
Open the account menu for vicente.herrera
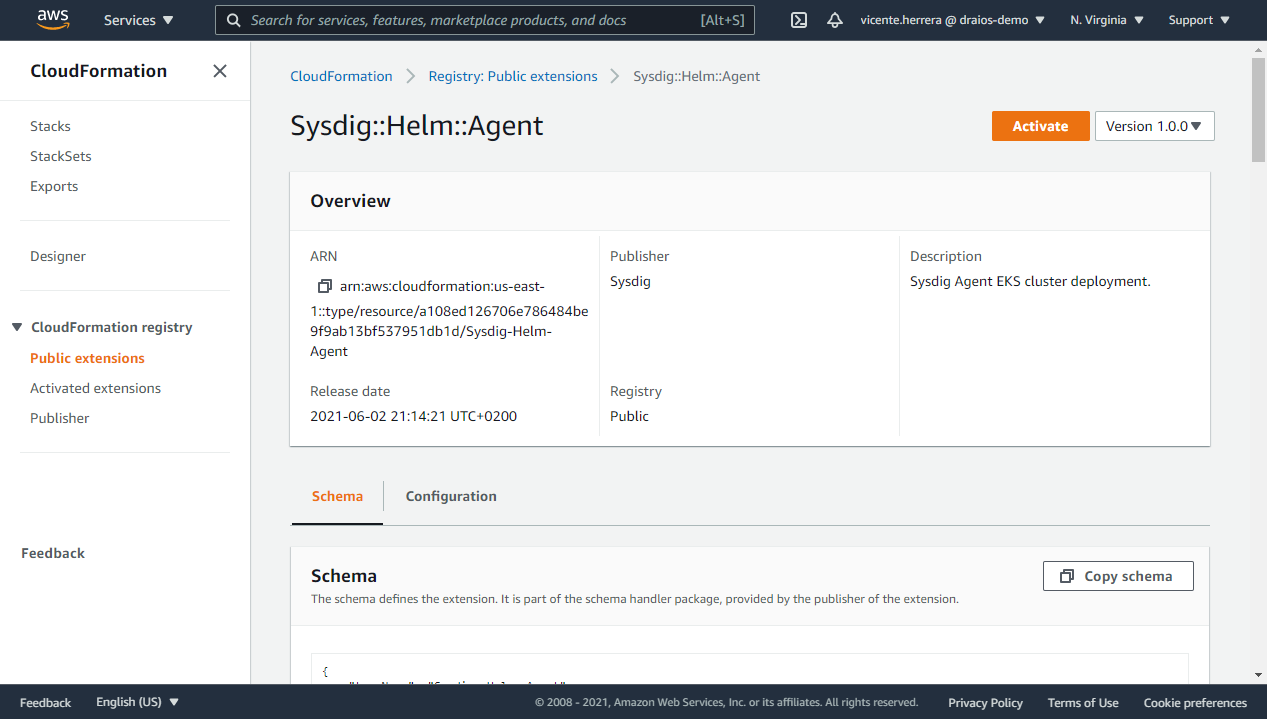[950, 19]
